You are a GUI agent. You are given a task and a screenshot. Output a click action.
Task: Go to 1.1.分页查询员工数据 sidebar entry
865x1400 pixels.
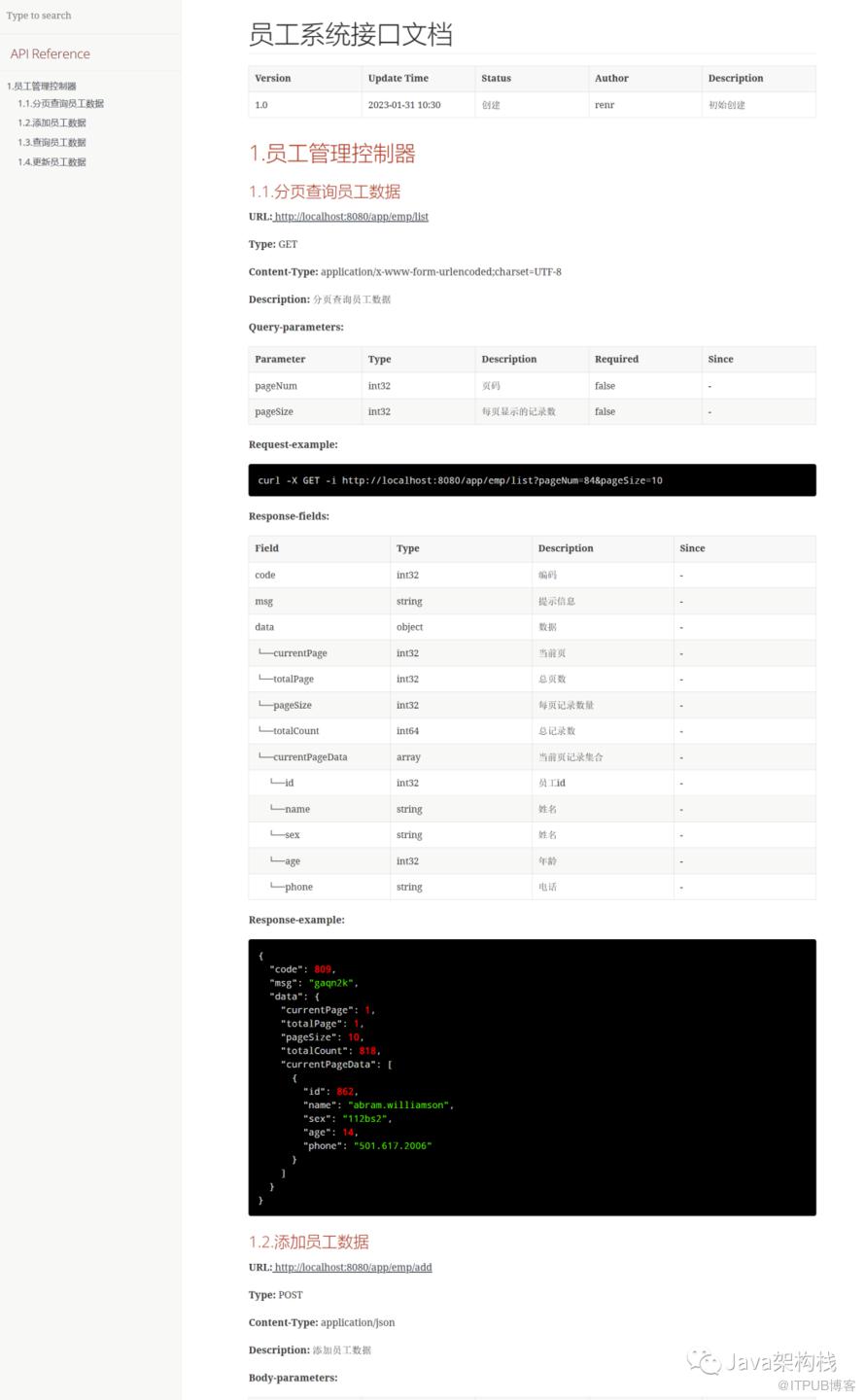pos(60,103)
